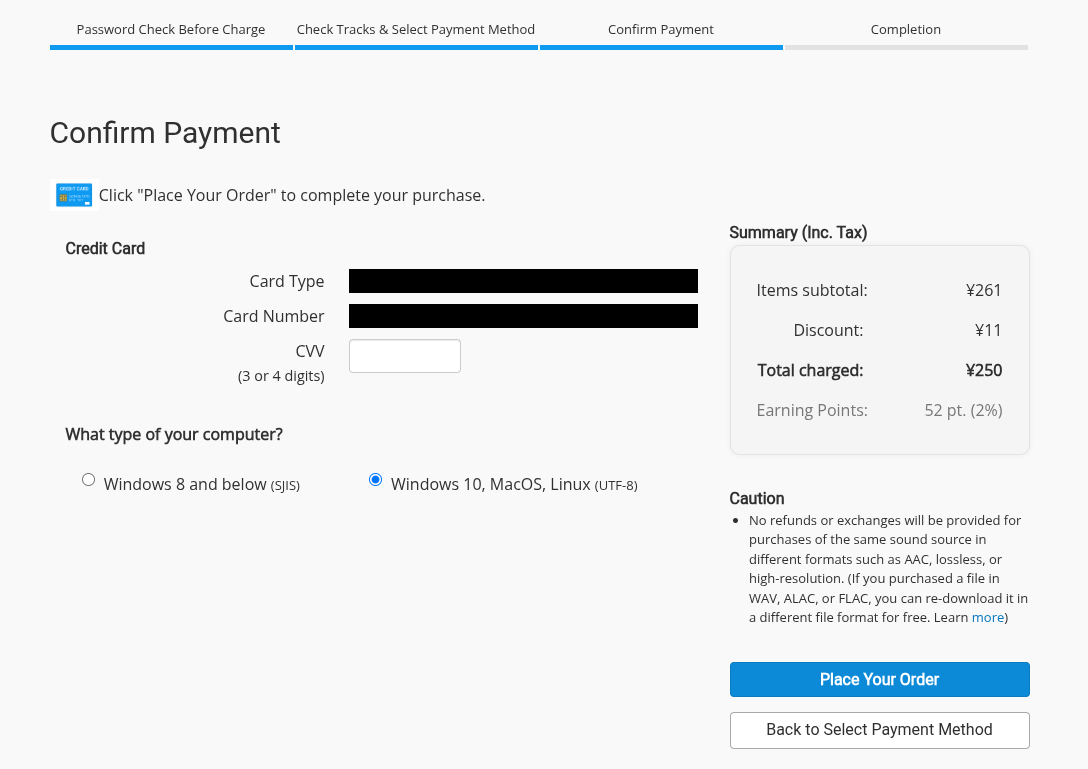Screen dimensions: 1088x769
Task: Select the Confirm Payment step tab
Action: (661, 30)
